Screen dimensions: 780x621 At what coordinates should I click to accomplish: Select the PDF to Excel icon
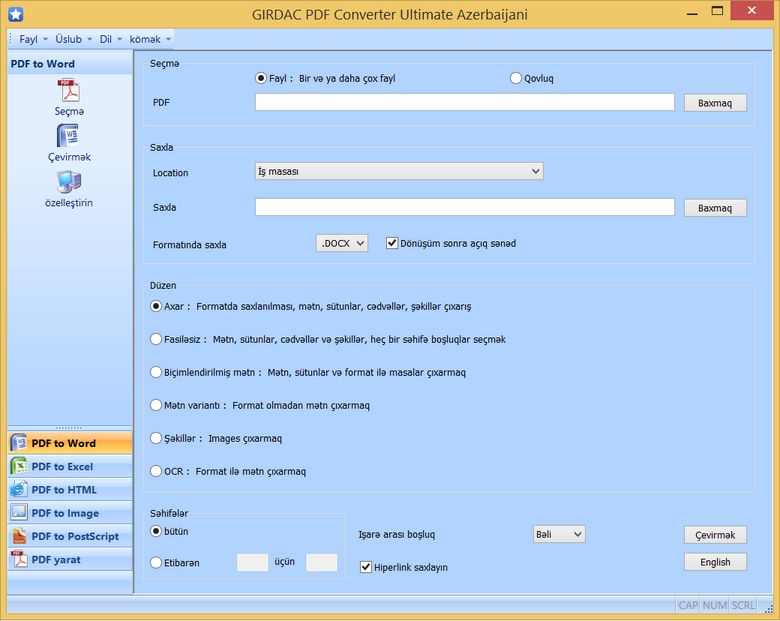(19, 466)
